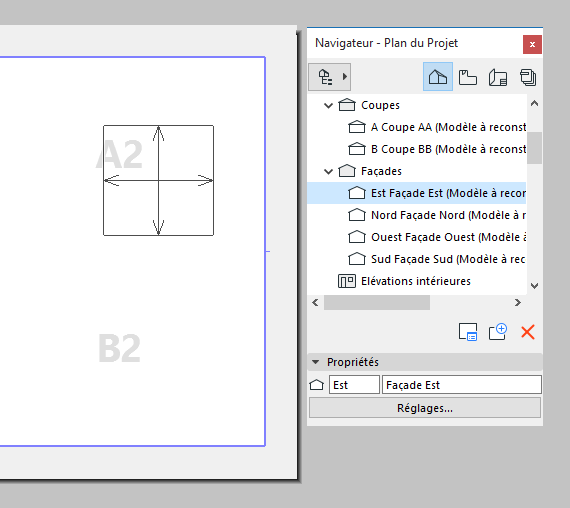Select Ouest Façade Ouest item

[448, 237]
